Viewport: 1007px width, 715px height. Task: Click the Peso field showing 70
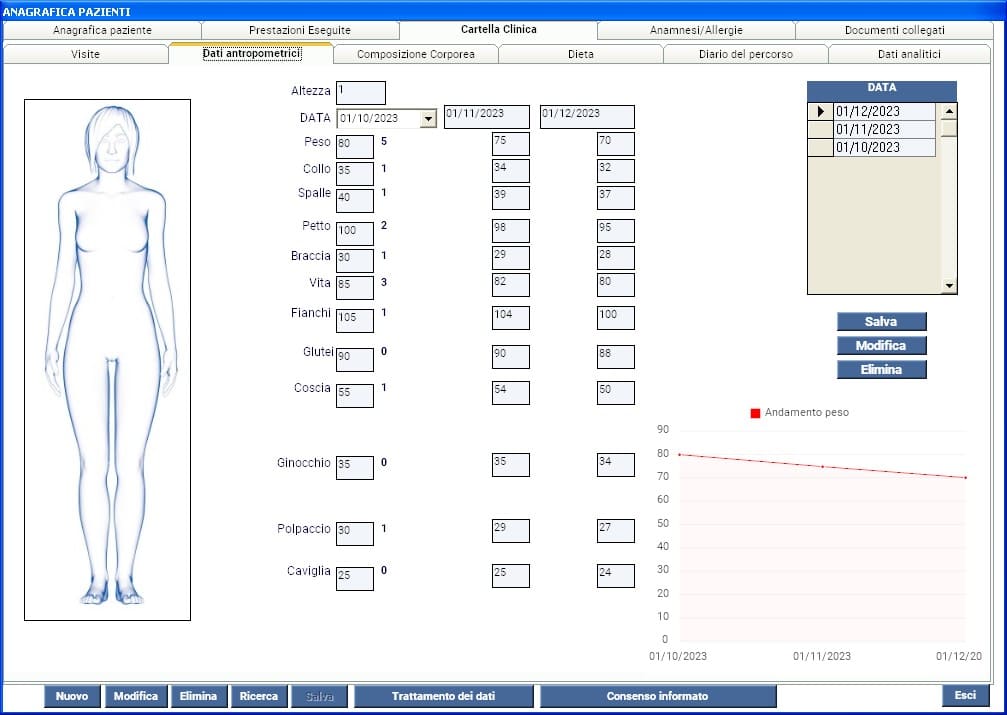point(616,144)
